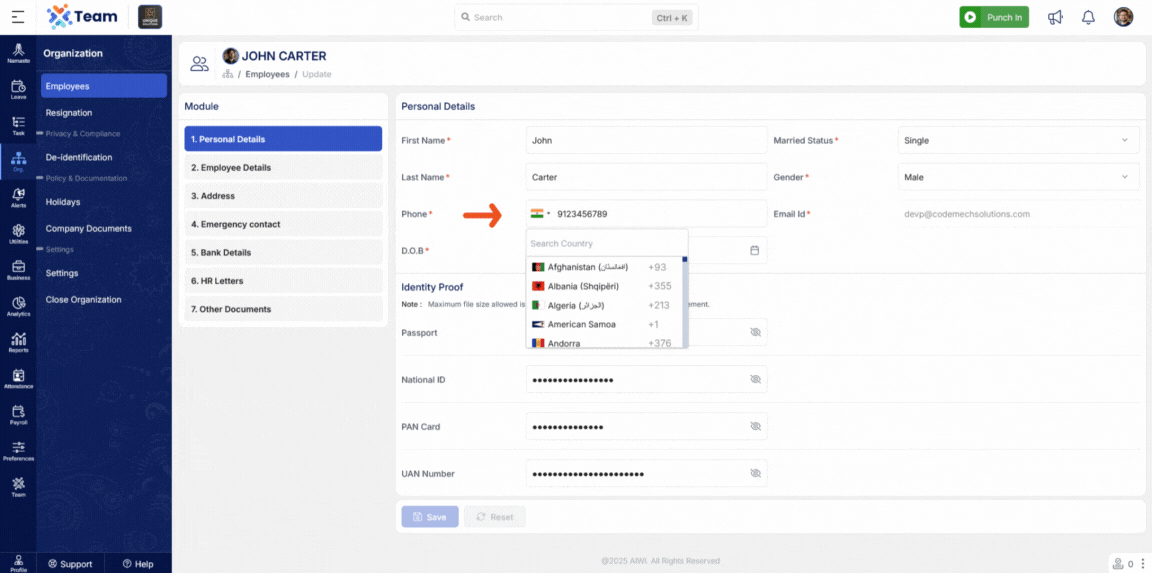Click the announcements megaphone icon

pos(1055,17)
